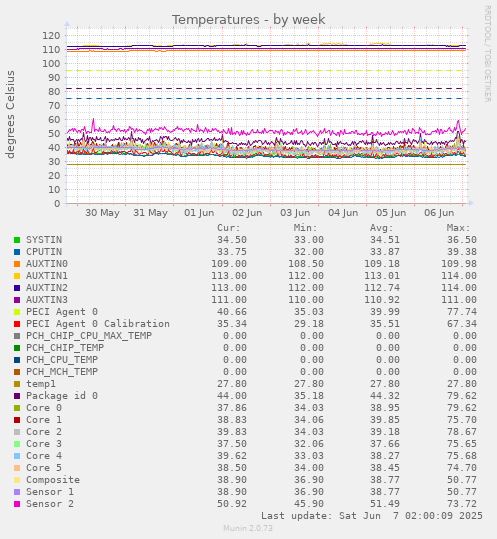Click CPUTIN max value 39.38

462,252
